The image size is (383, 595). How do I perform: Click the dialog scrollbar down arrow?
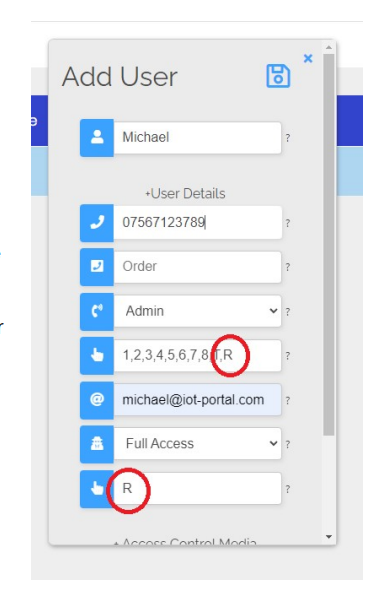coord(329,537)
